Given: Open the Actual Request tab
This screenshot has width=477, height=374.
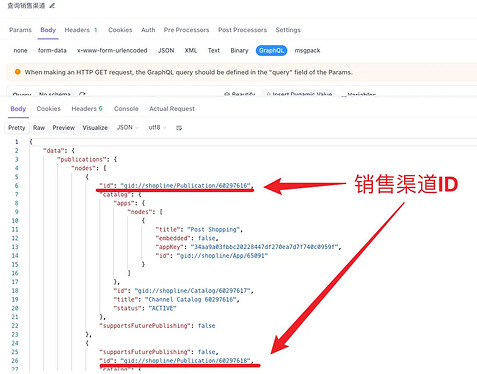Looking at the screenshot, I should [172, 109].
